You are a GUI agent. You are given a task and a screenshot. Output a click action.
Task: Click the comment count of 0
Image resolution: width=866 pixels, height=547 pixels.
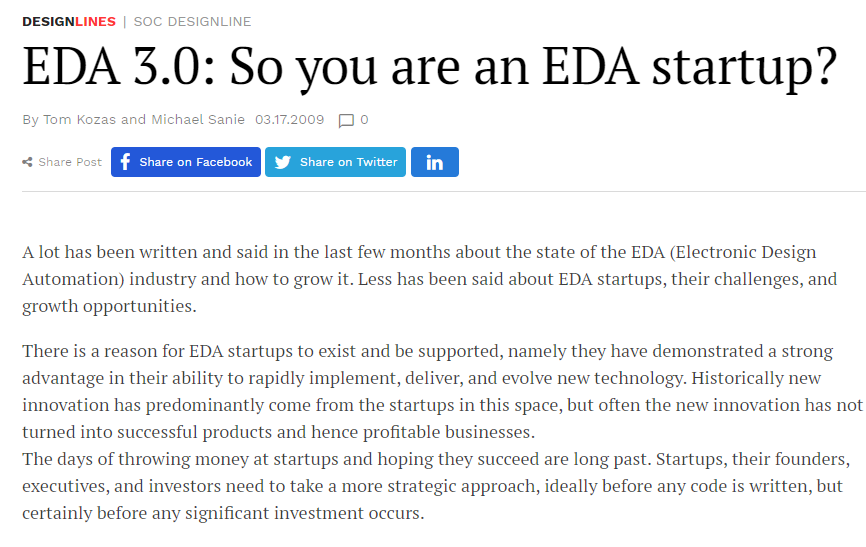[364, 119]
